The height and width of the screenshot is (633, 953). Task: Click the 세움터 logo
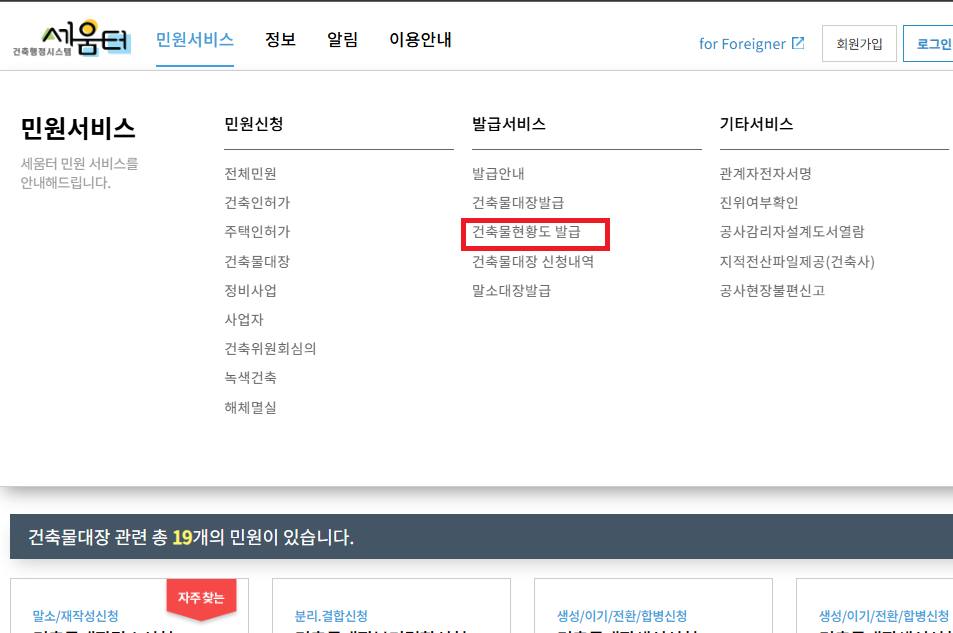pos(72,39)
